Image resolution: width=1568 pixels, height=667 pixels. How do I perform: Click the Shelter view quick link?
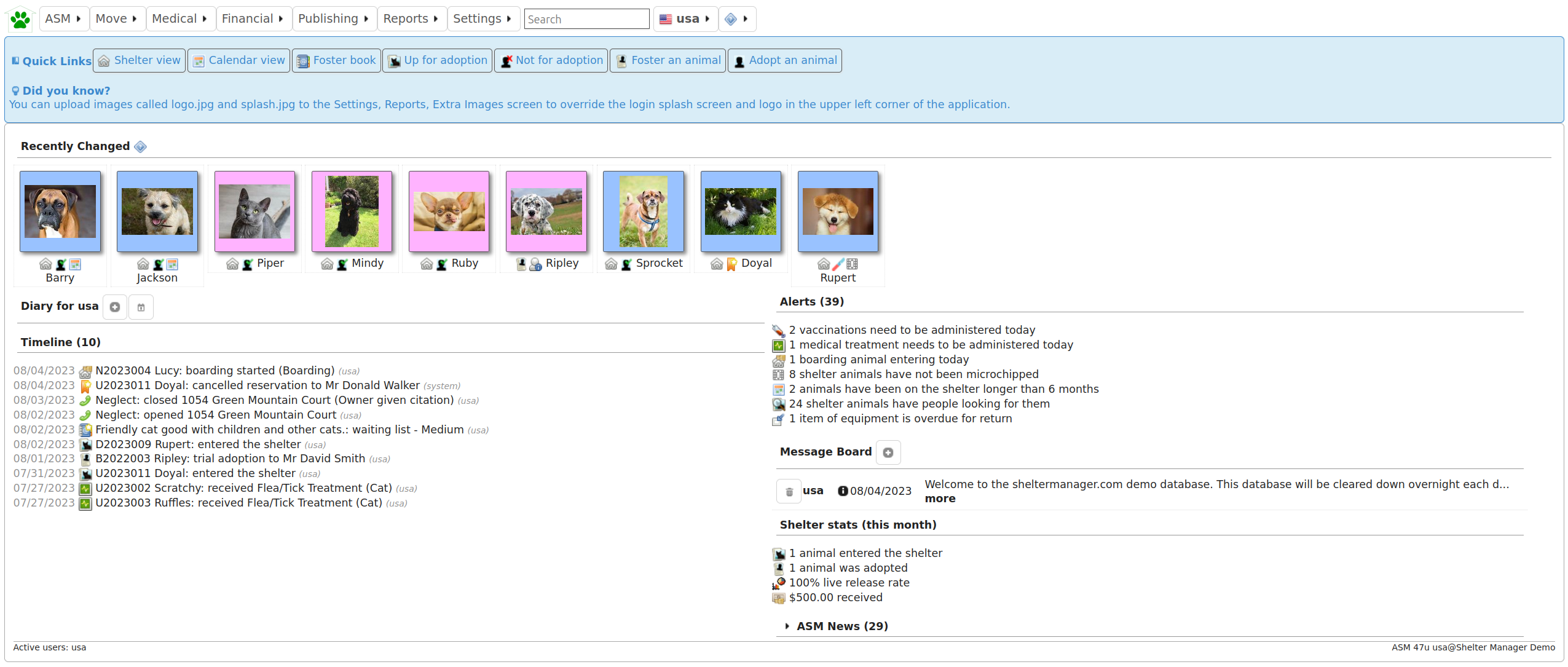click(x=140, y=61)
